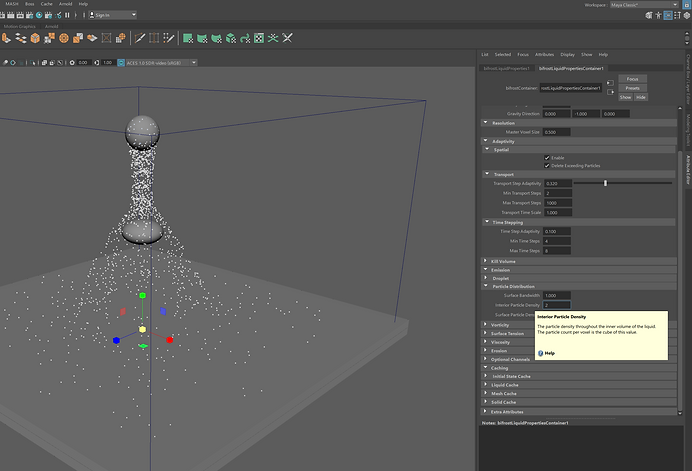Open the Attributes menu in Attribute Editor
This screenshot has height=471, width=692.
[545, 55]
